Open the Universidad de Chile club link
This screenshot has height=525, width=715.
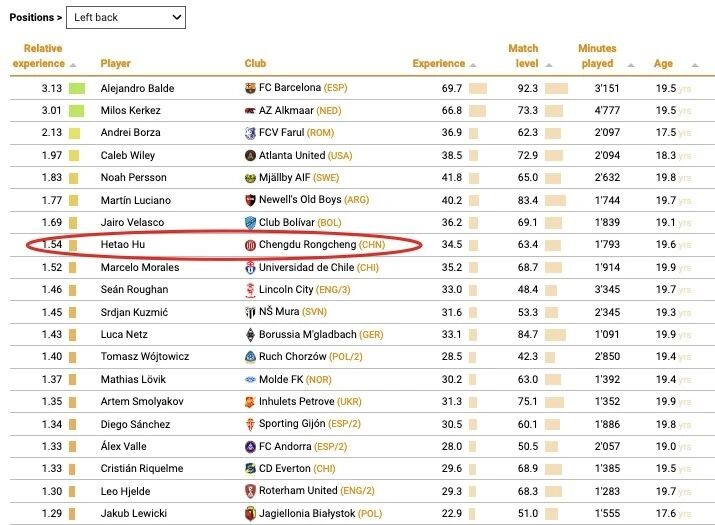316,267
